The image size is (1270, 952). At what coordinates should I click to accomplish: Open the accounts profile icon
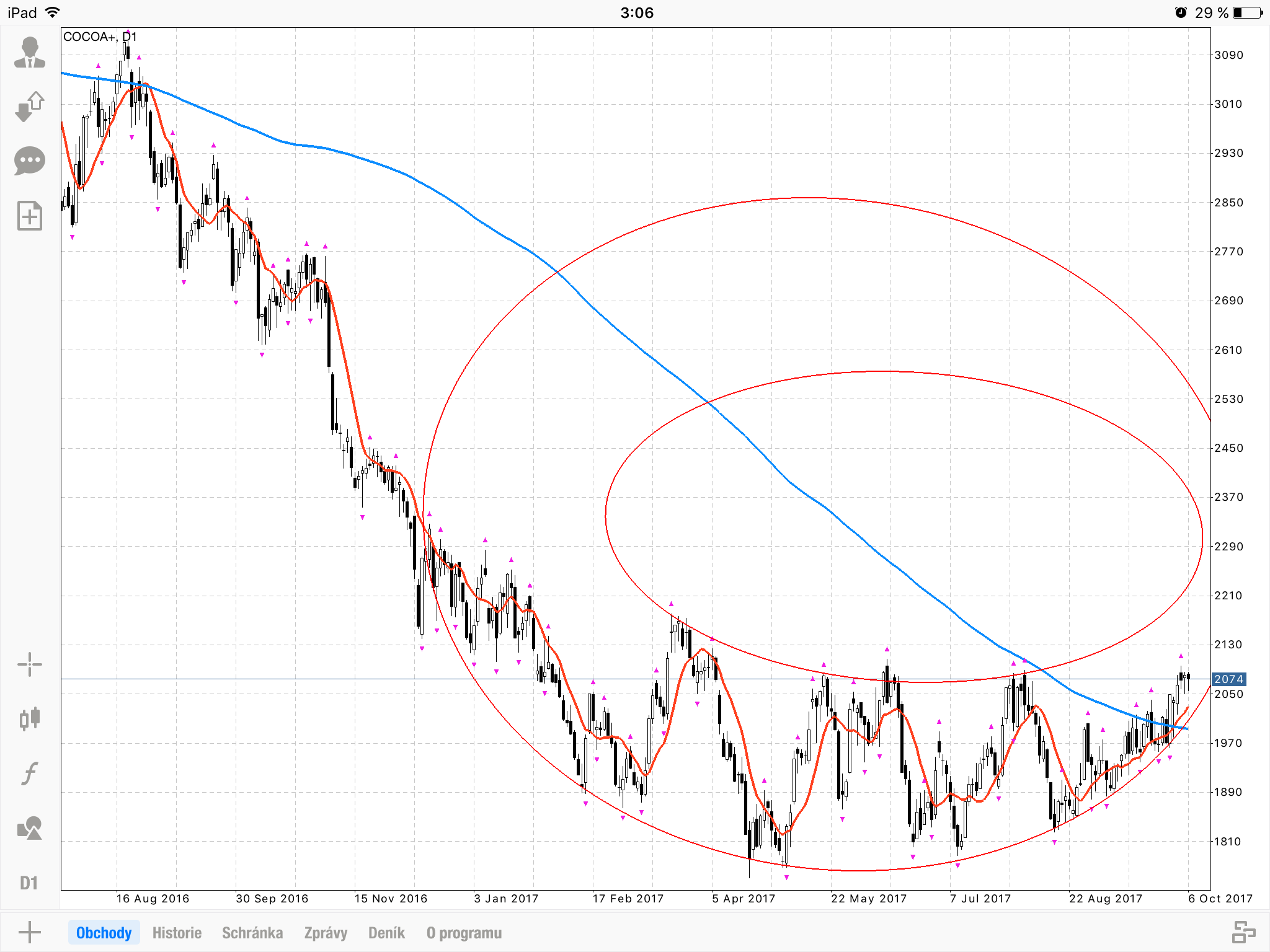coord(30,52)
